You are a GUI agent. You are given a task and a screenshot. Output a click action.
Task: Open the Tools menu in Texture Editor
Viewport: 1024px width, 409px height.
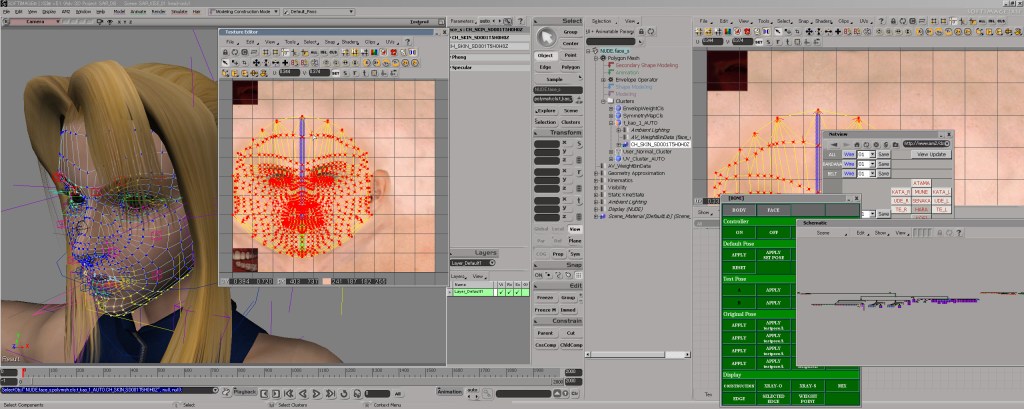pos(289,41)
